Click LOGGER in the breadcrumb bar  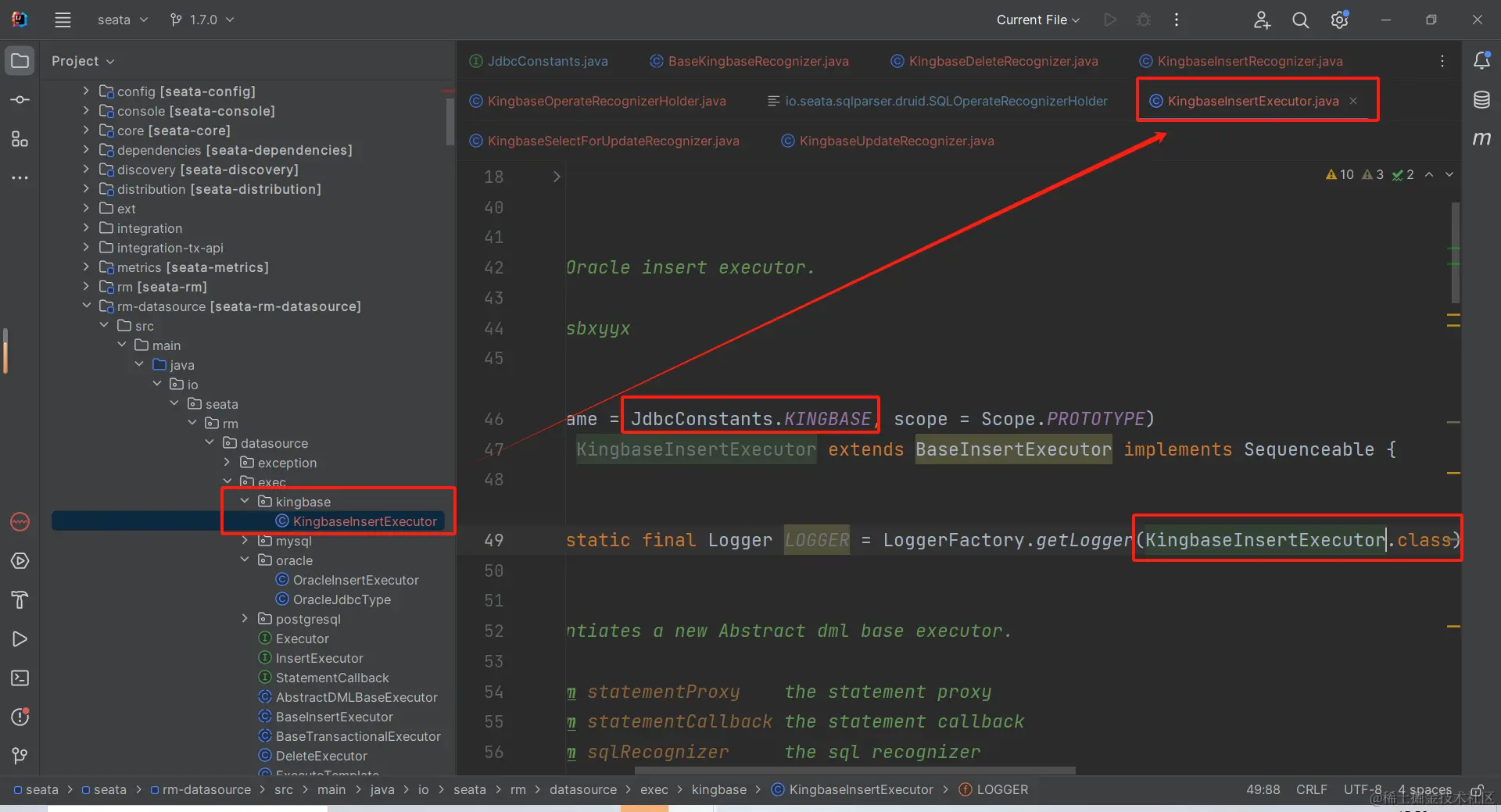tap(994, 789)
